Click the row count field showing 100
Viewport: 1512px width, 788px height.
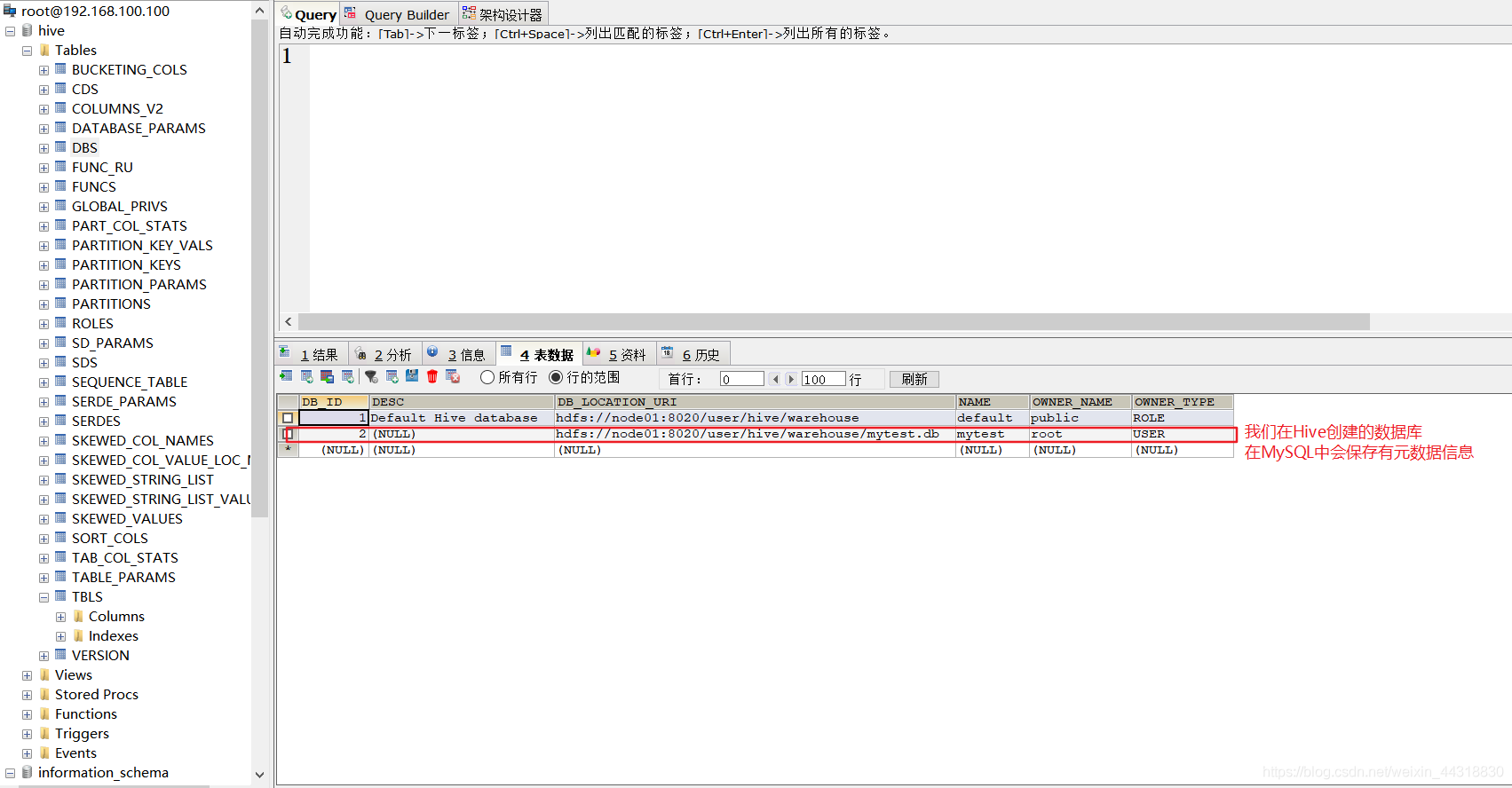point(823,379)
